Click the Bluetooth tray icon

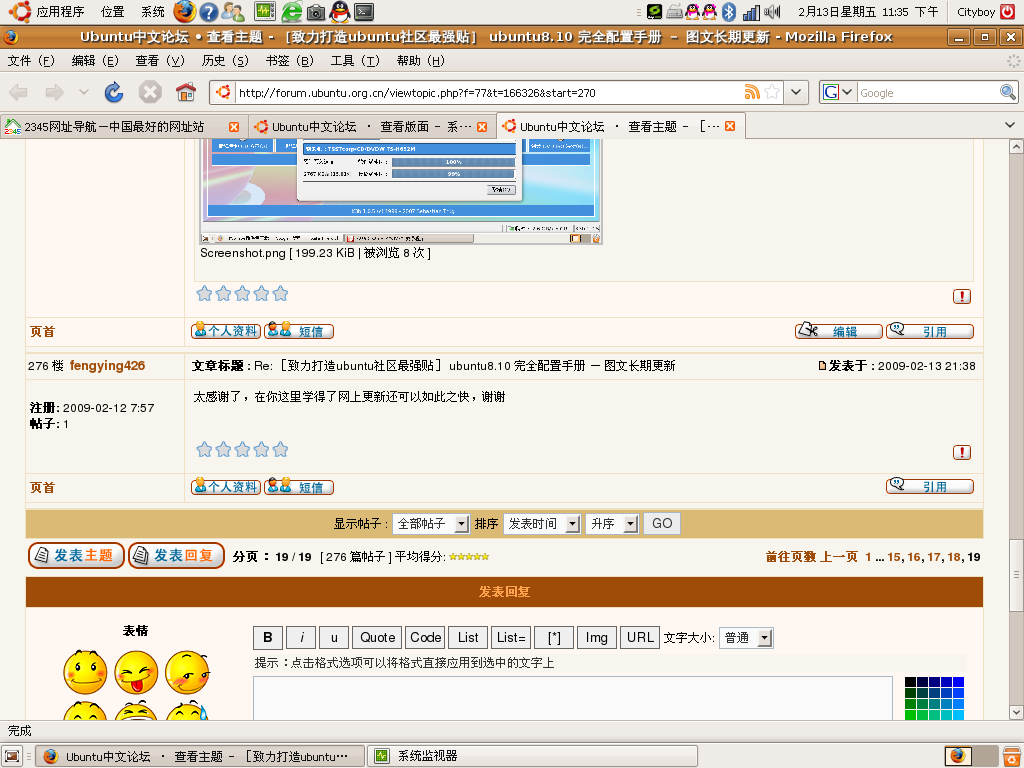729,12
